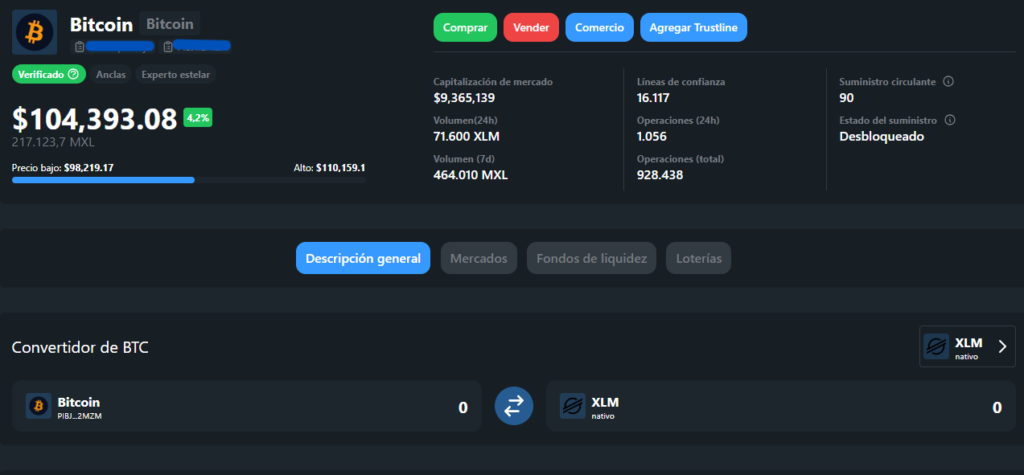This screenshot has height=475, width=1024.
Task: Click the $104,393.08 price value
Action: [95, 119]
